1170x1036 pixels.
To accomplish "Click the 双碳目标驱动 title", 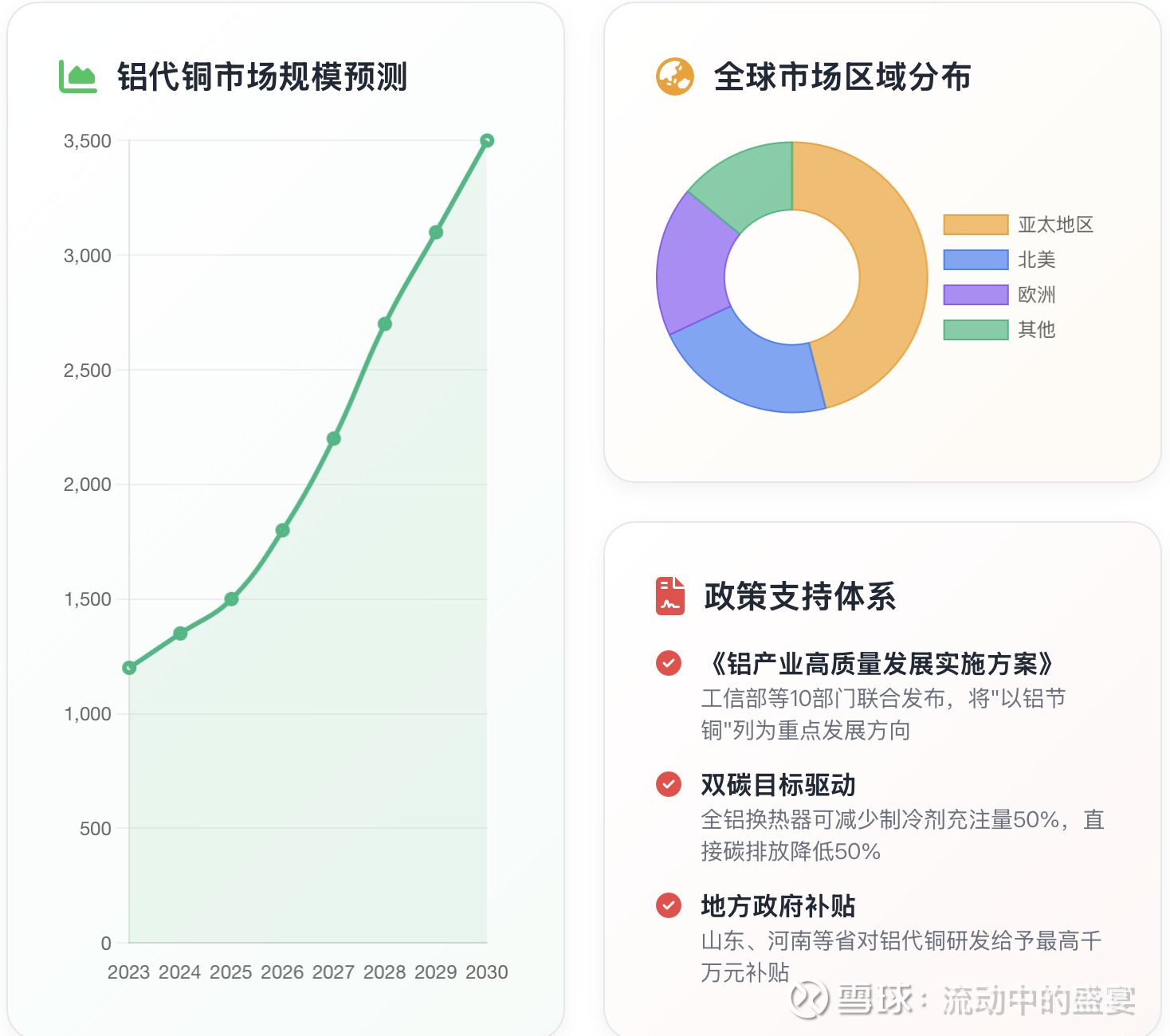I will tap(779, 785).
